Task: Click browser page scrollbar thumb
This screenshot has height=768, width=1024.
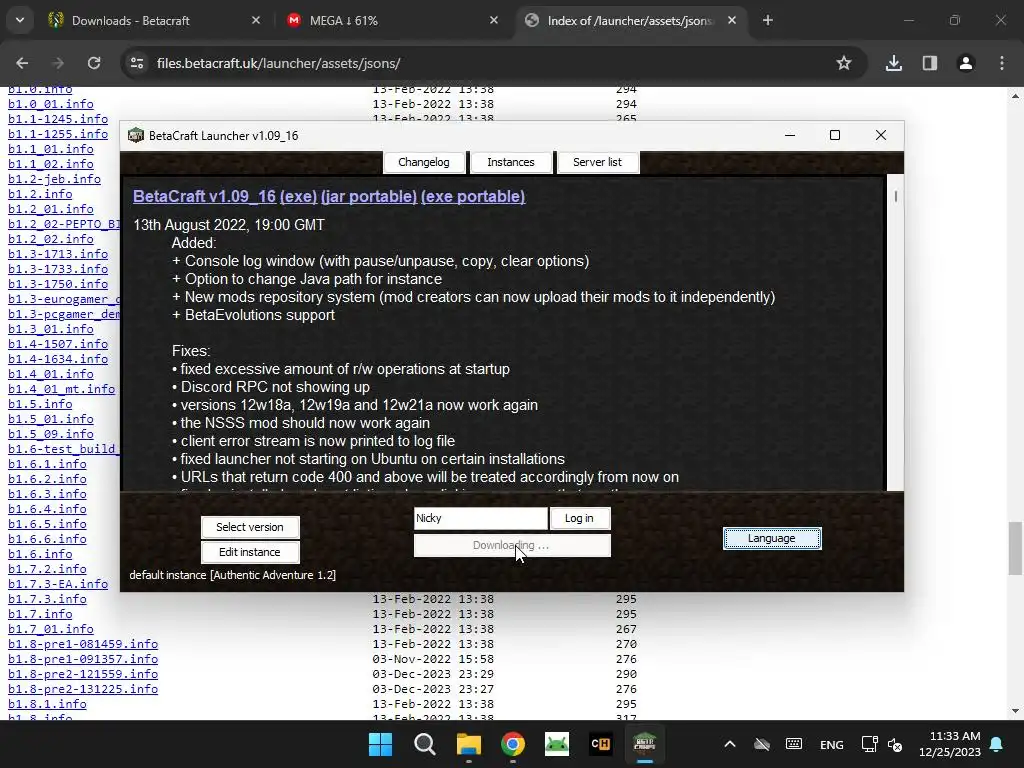Action: 1015,548
